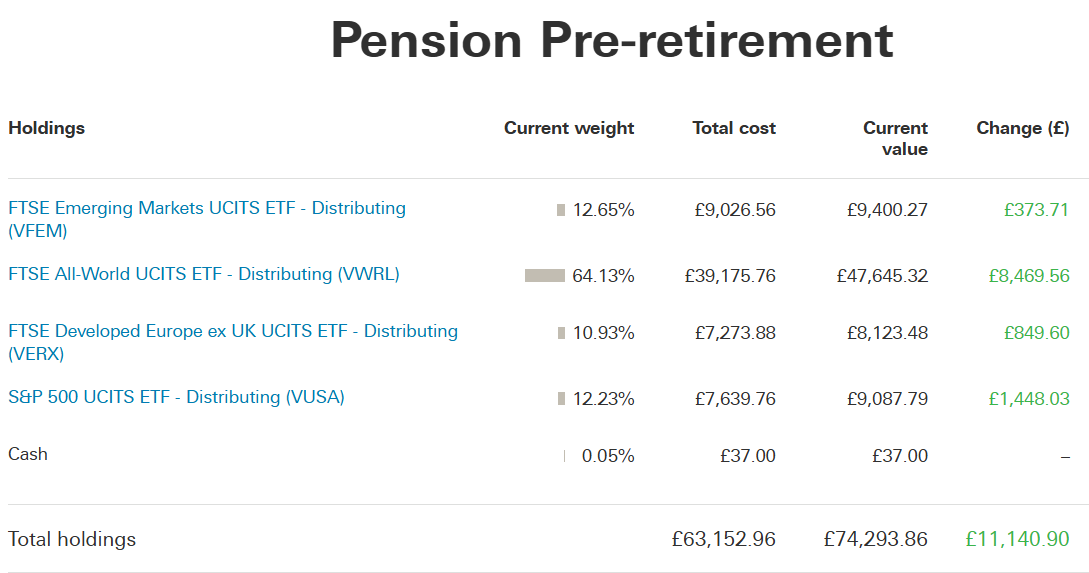Click the Current weight column header
The width and height of the screenshot is (1089, 573).
pyautogui.click(x=569, y=128)
